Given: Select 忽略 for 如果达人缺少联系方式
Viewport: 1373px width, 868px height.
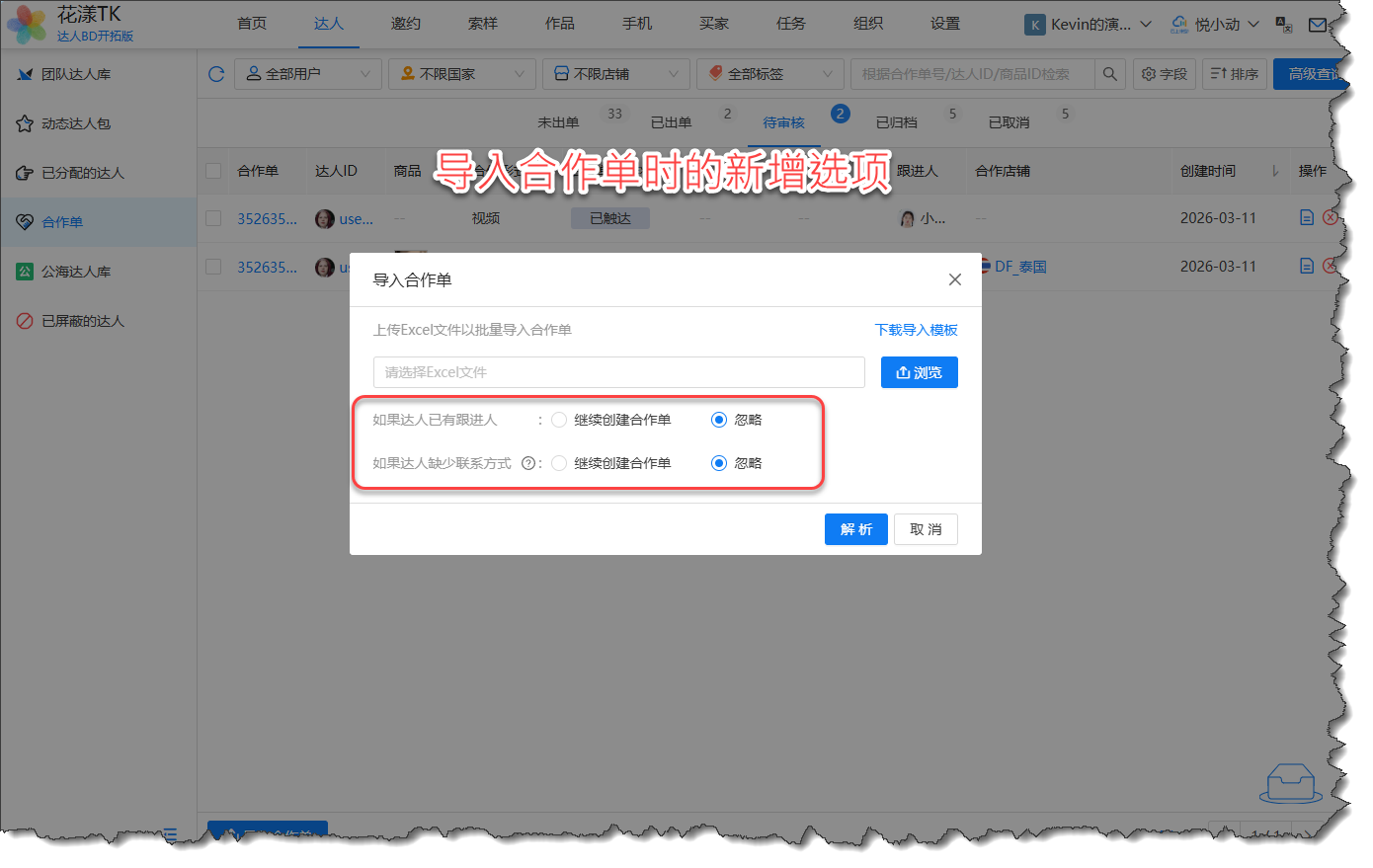Looking at the screenshot, I should [719, 463].
